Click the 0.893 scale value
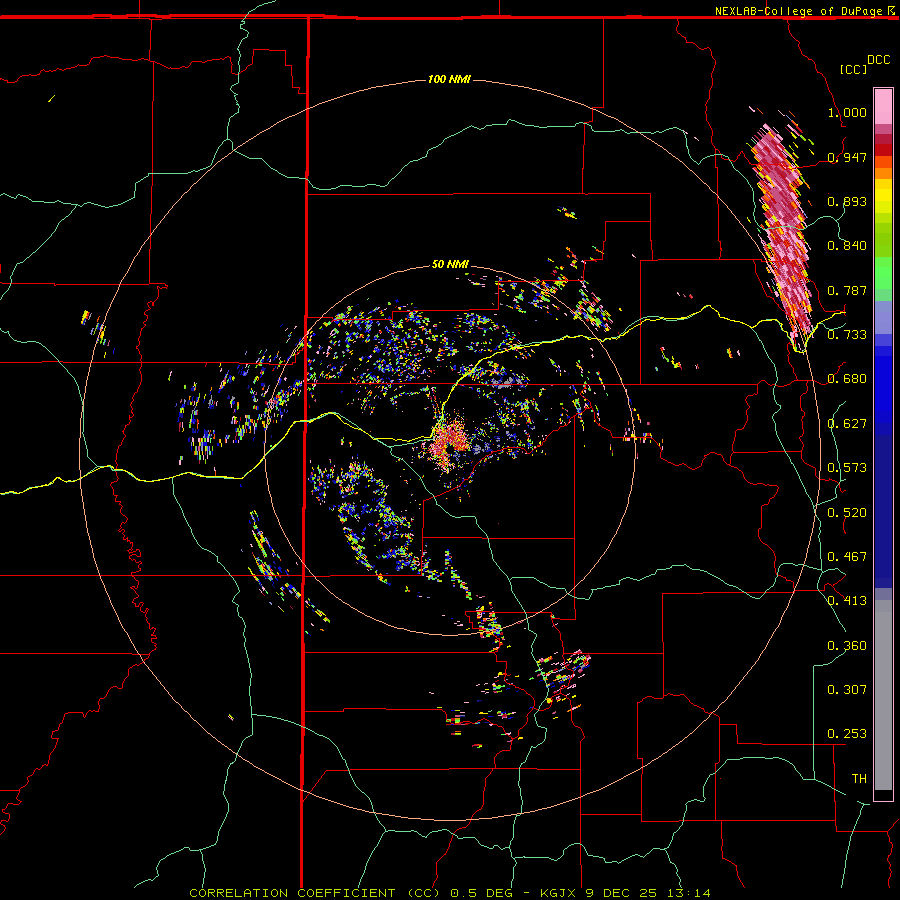Viewport: 900px width, 900px height. click(x=847, y=201)
